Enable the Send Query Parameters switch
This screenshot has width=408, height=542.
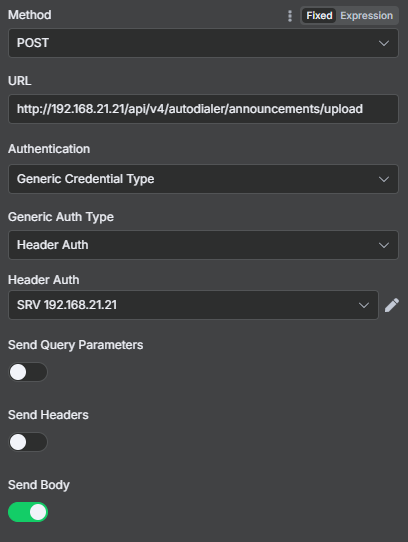(28, 372)
